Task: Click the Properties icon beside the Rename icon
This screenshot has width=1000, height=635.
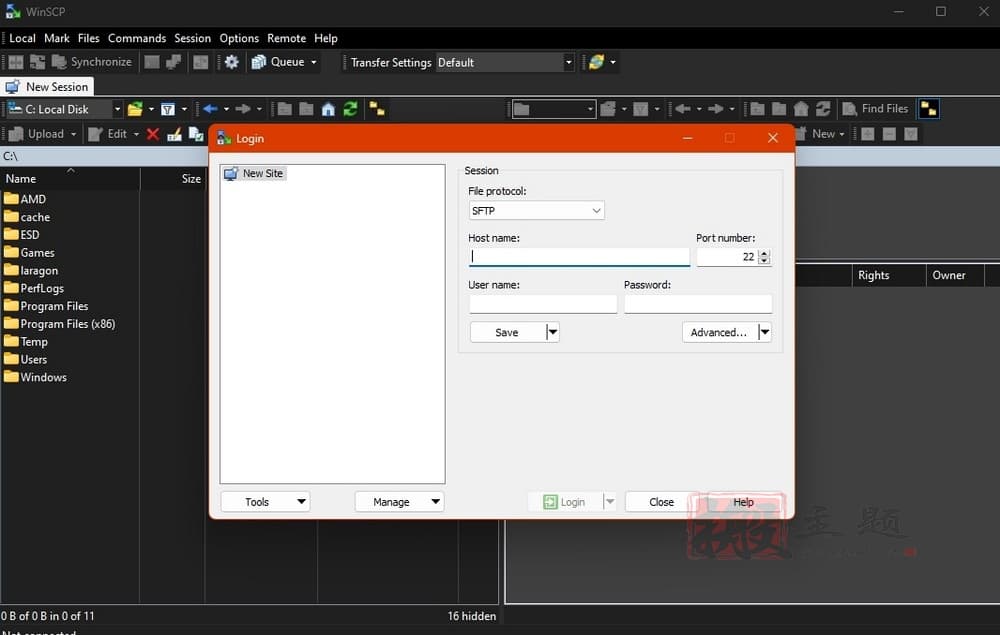Action: 196,134
